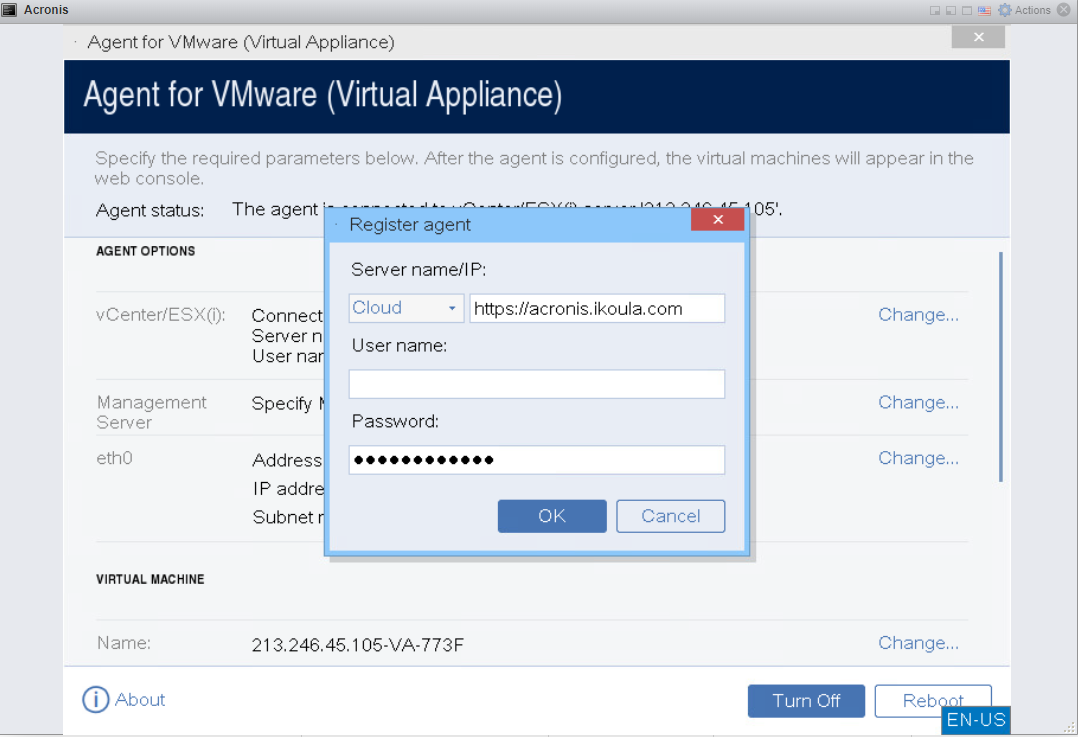Screen dimensions: 1078x737
Task: Confirm registration with the OK button
Action: [x=552, y=516]
